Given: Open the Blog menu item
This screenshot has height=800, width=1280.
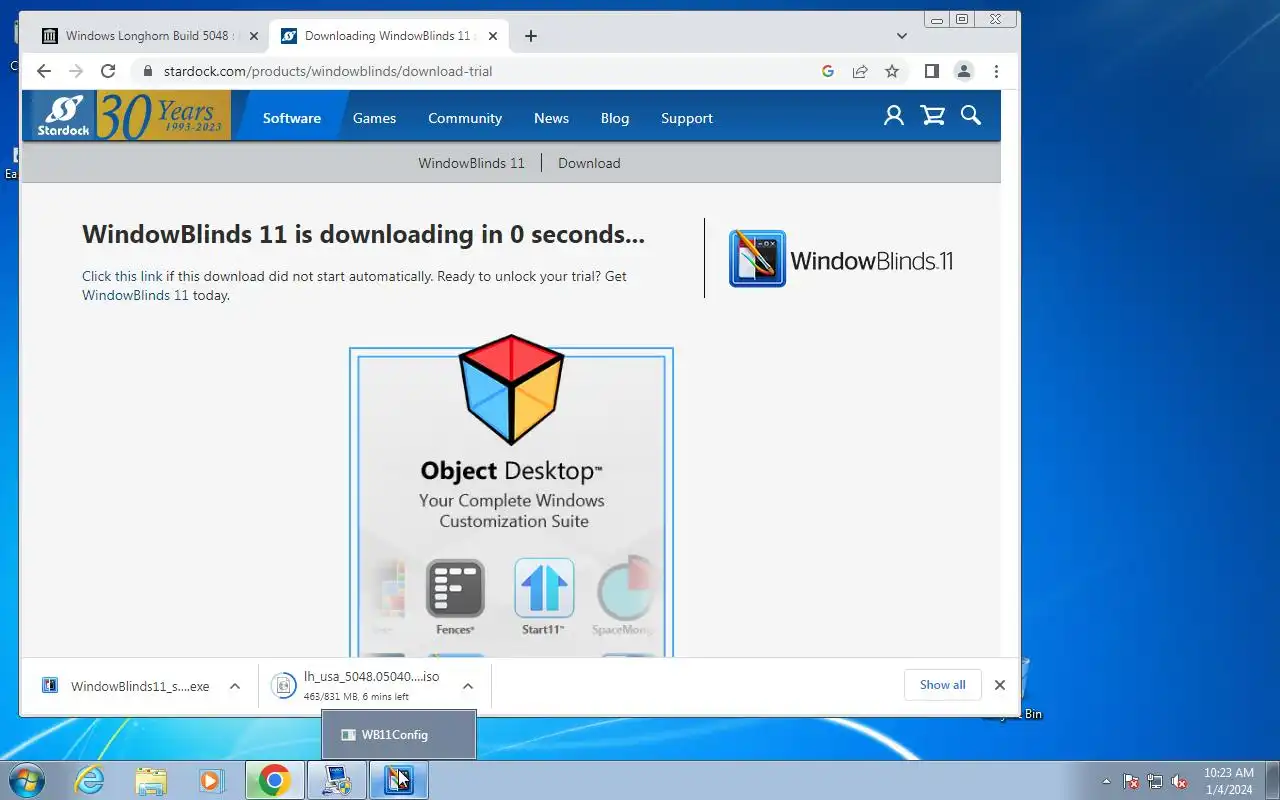Looking at the screenshot, I should coord(615,118).
